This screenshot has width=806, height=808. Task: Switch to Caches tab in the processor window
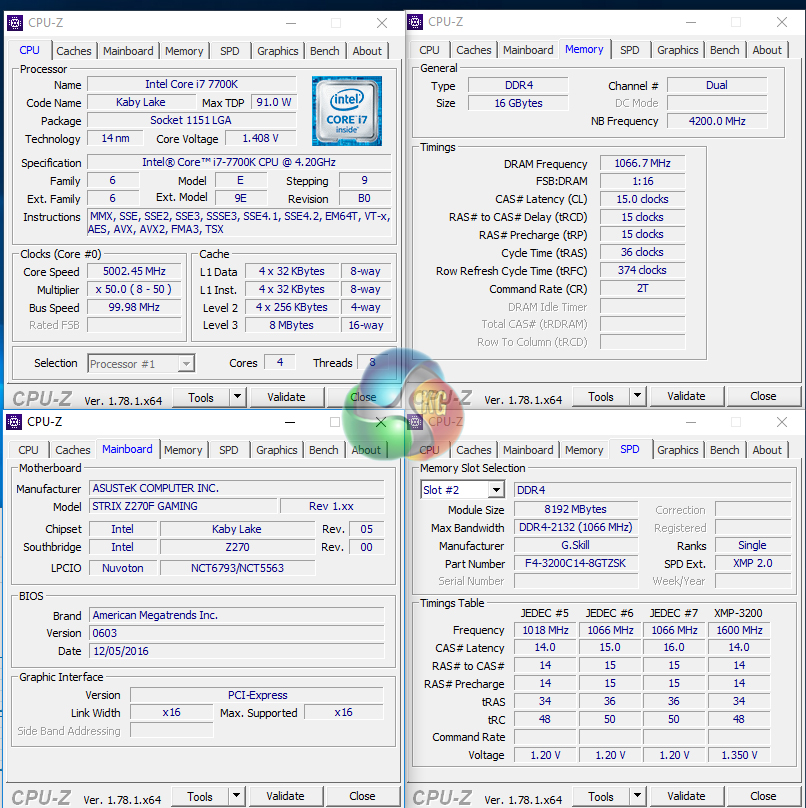[x=74, y=51]
